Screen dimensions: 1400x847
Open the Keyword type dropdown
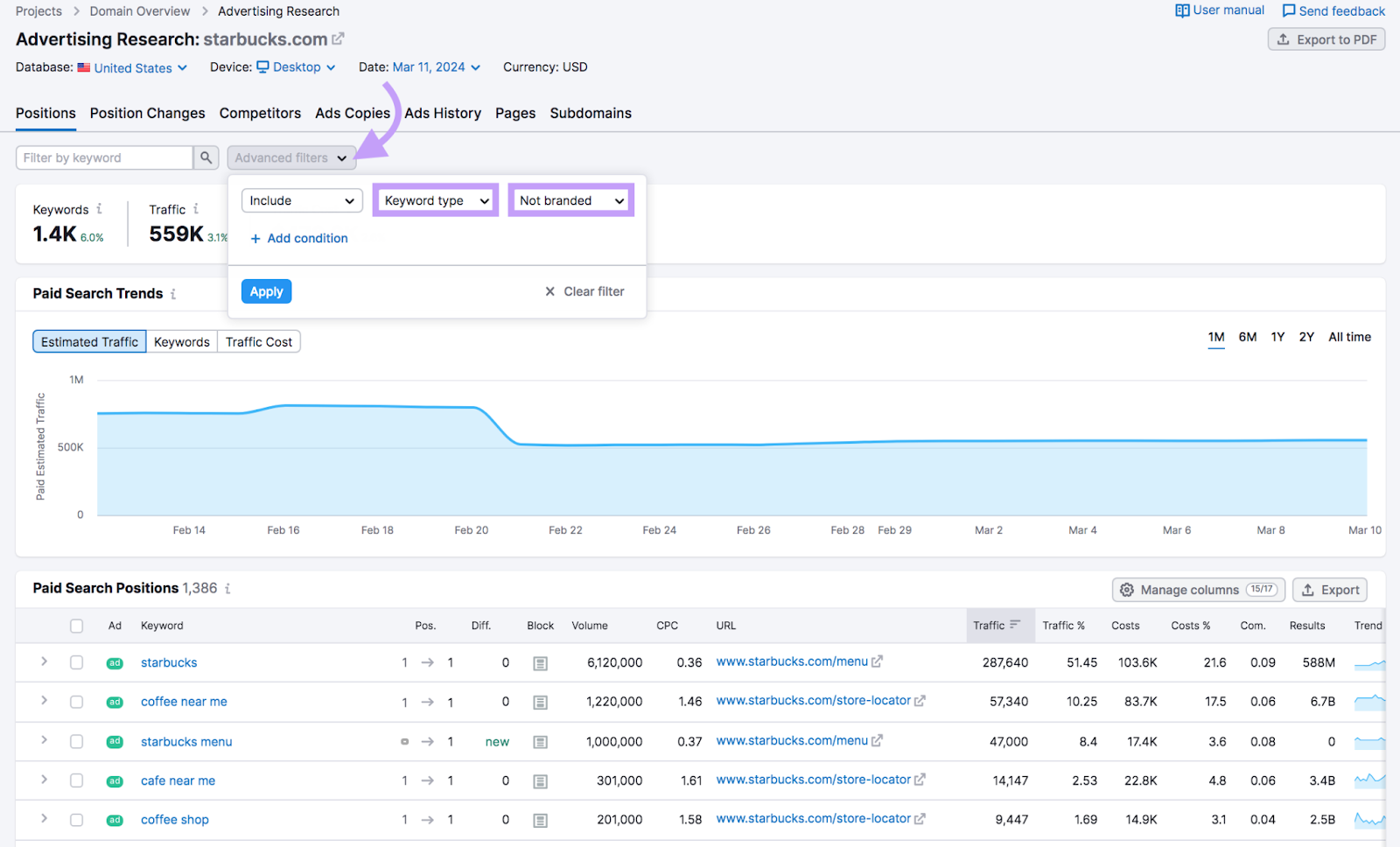[435, 199]
